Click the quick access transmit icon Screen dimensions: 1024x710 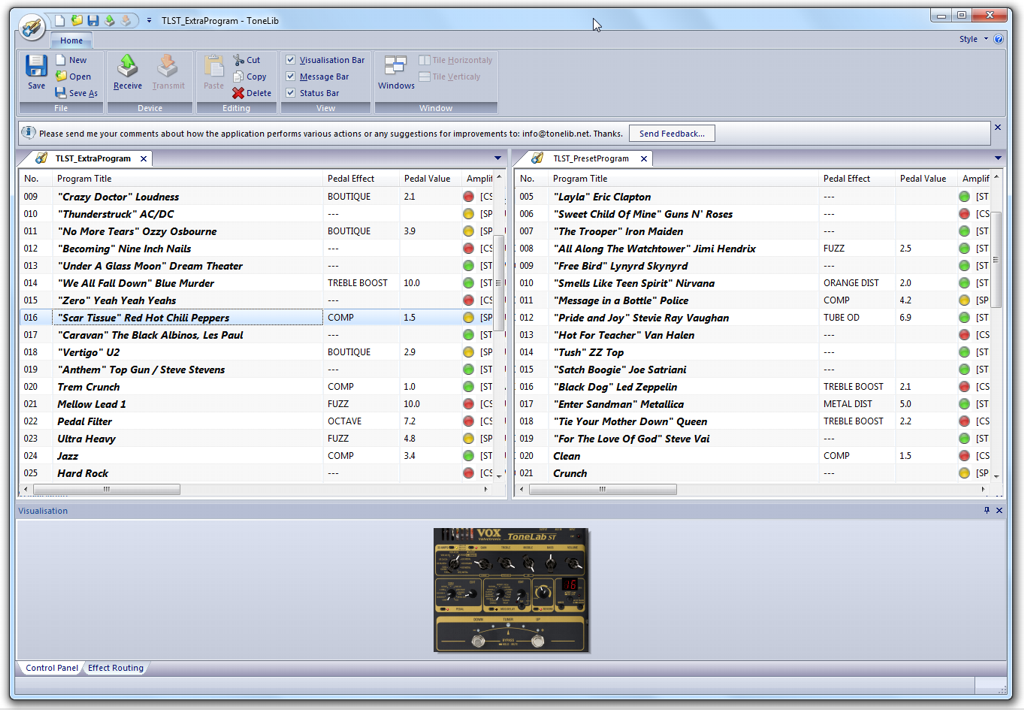pyautogui.click(x=127, y=20)
